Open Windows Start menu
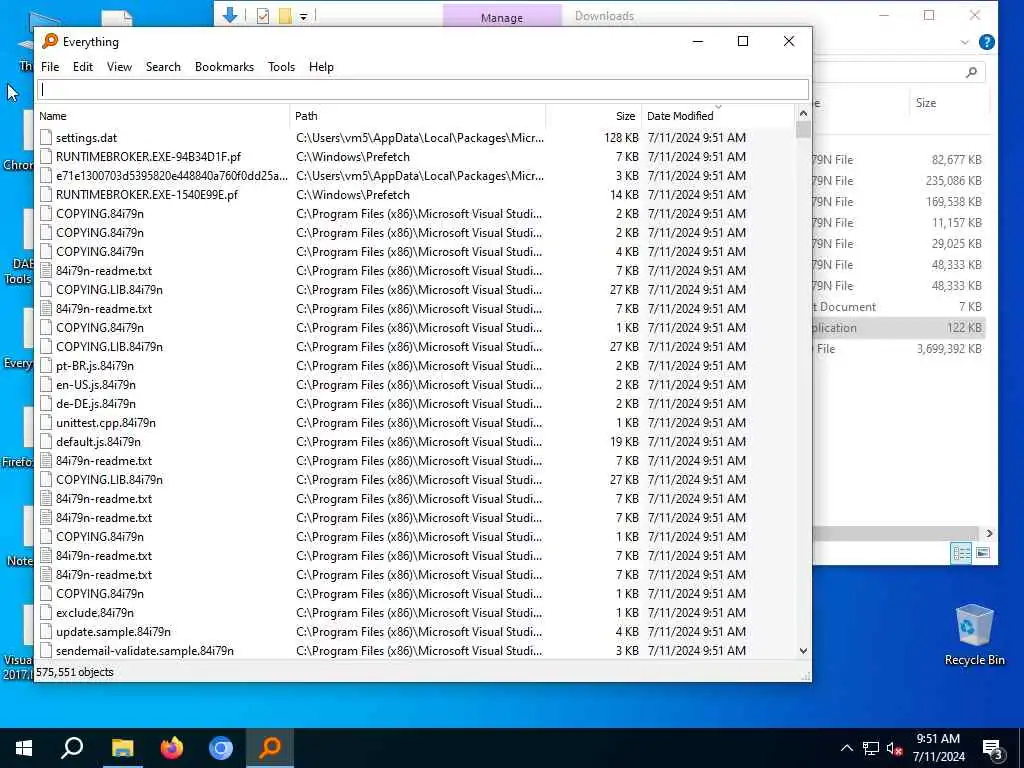 click(24, 748)
